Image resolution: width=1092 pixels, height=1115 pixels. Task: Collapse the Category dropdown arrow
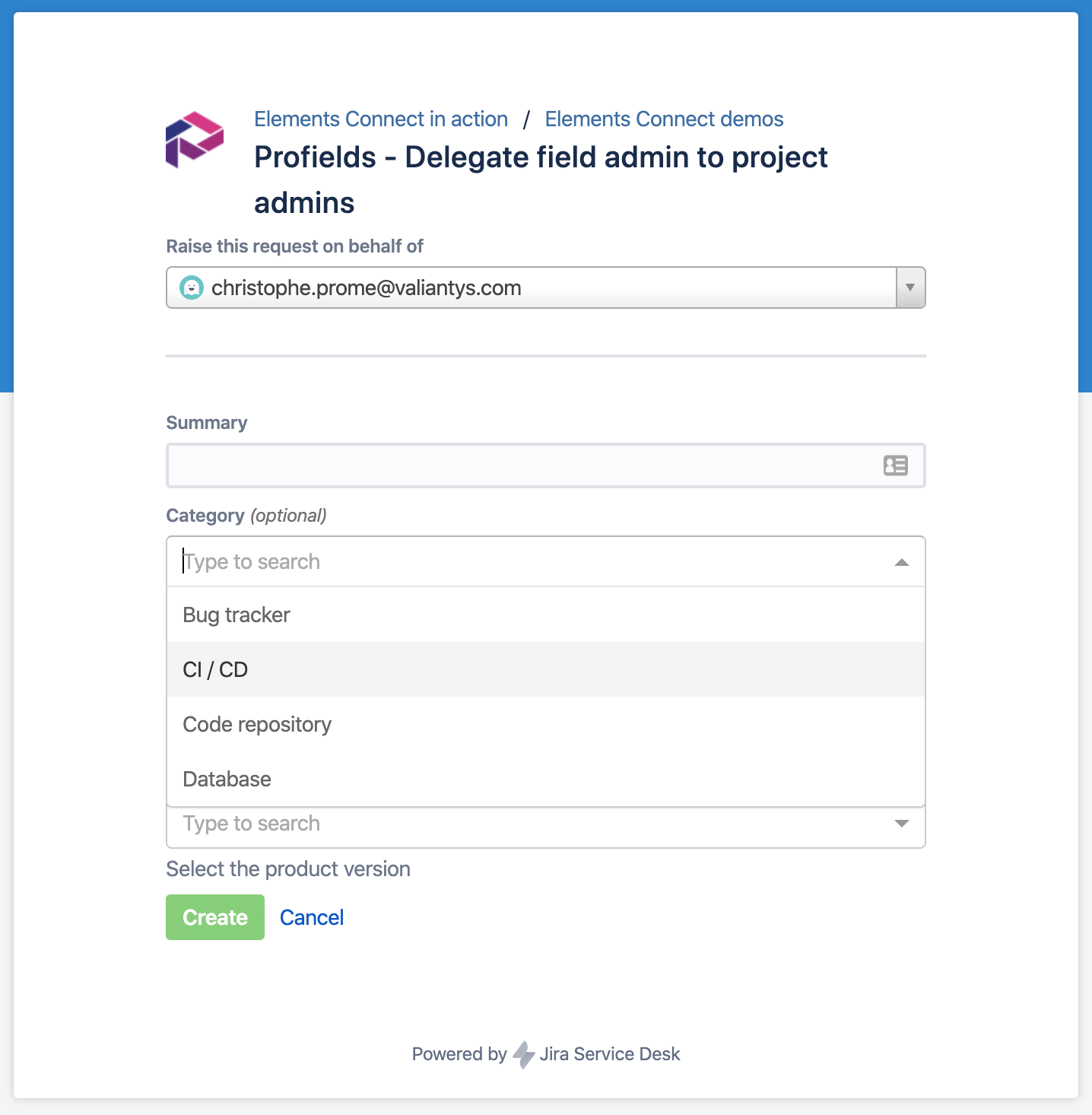902,562
